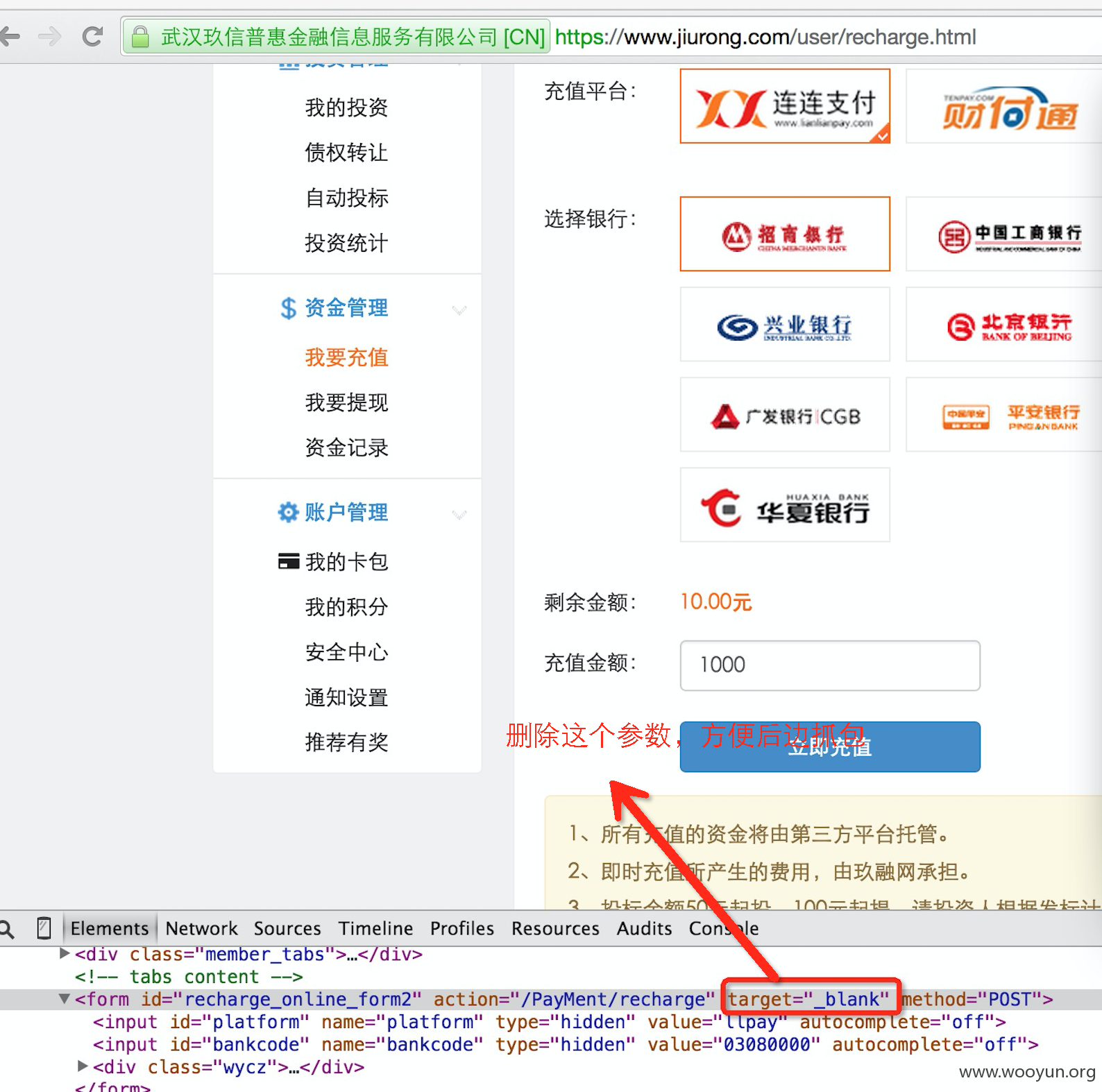This screenshot has width=1102, height=1092.
Task: Click the card icon beside 我的卡包
Action: [x=289, y=561]
